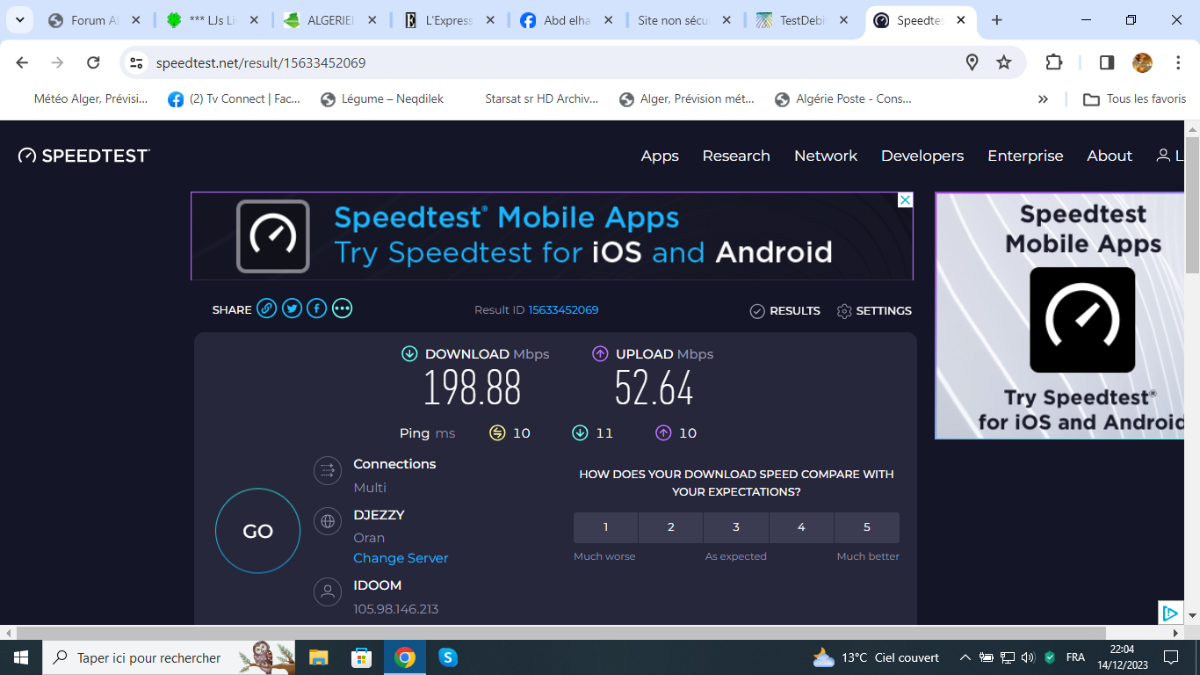The width and height of the screenshot is (1200, 675).
Task: Select rating 3 As expected
Action: (x=736, y=527)
